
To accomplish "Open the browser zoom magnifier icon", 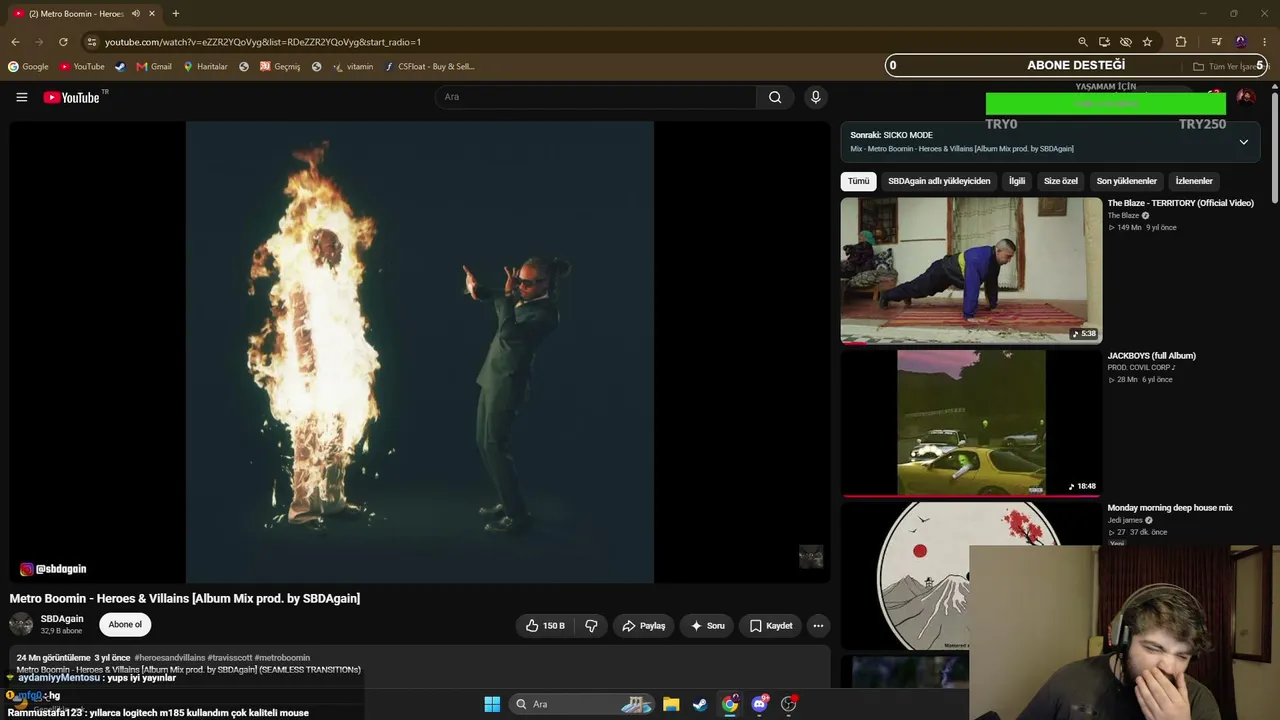I will point(1083,42).
